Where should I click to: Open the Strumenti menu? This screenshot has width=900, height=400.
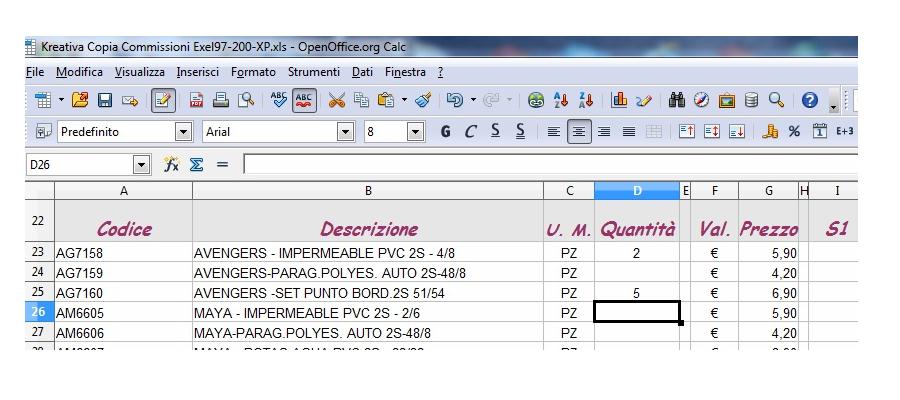(314, 72)
